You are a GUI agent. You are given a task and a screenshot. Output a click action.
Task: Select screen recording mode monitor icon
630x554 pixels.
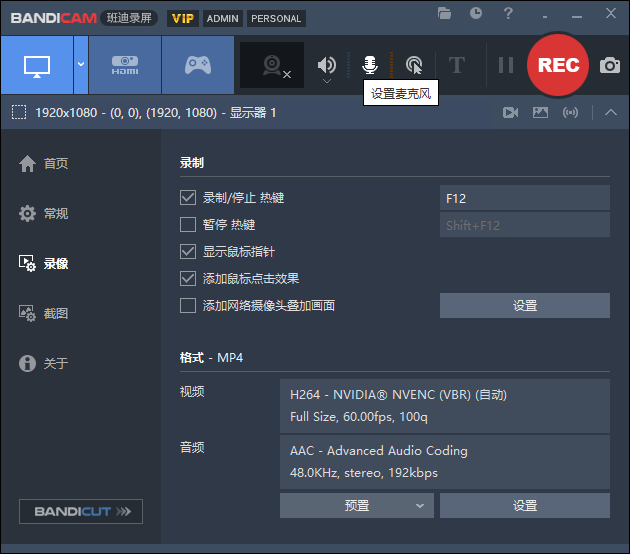[x=37, y=65]
